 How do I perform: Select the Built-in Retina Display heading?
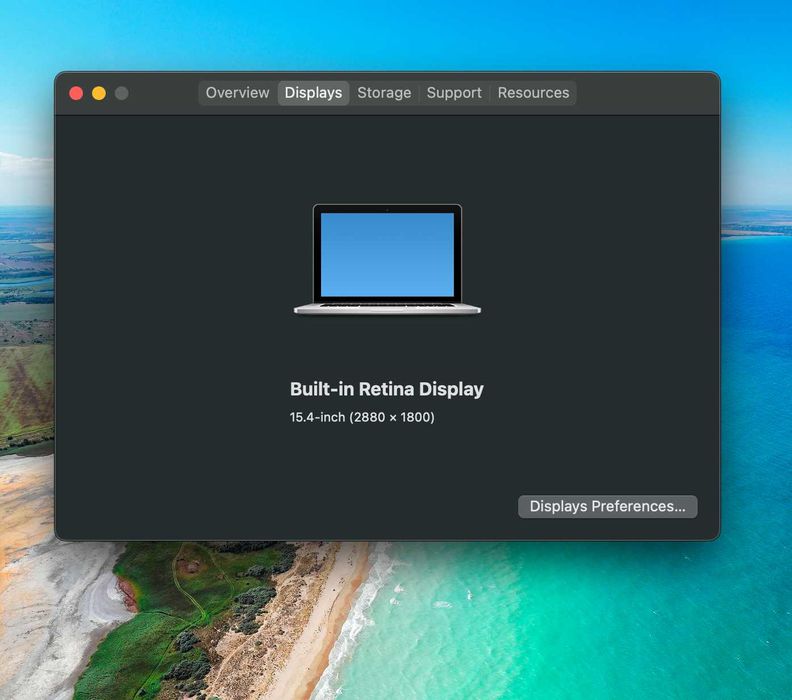[x=387, y=389]
